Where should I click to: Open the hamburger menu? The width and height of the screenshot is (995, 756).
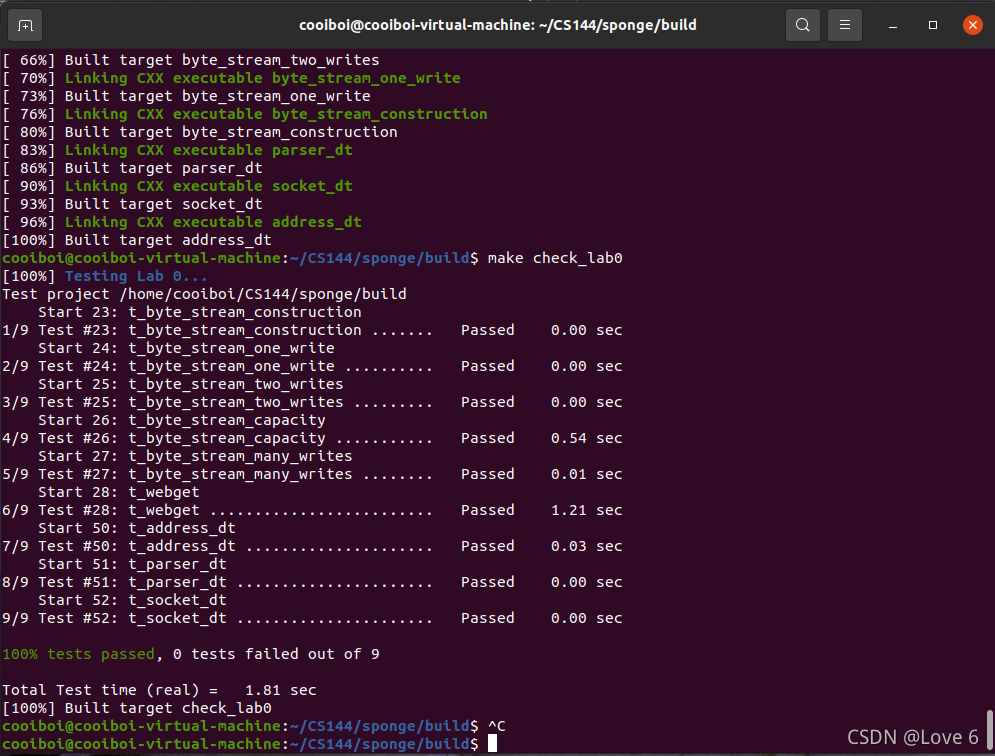[845, 25]
